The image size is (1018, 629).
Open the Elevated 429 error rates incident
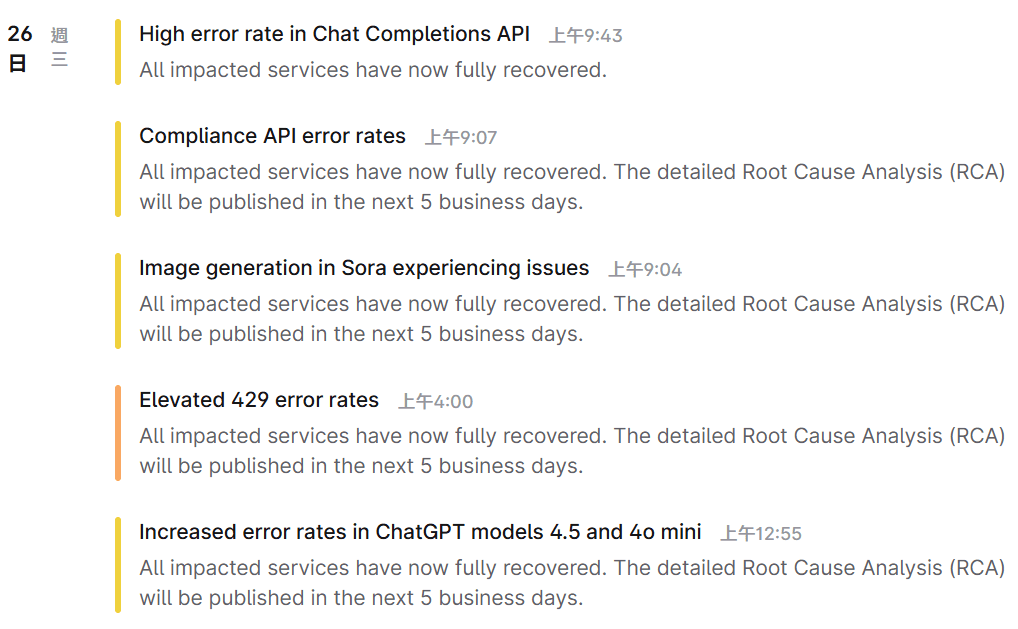(x=259, y=400)
